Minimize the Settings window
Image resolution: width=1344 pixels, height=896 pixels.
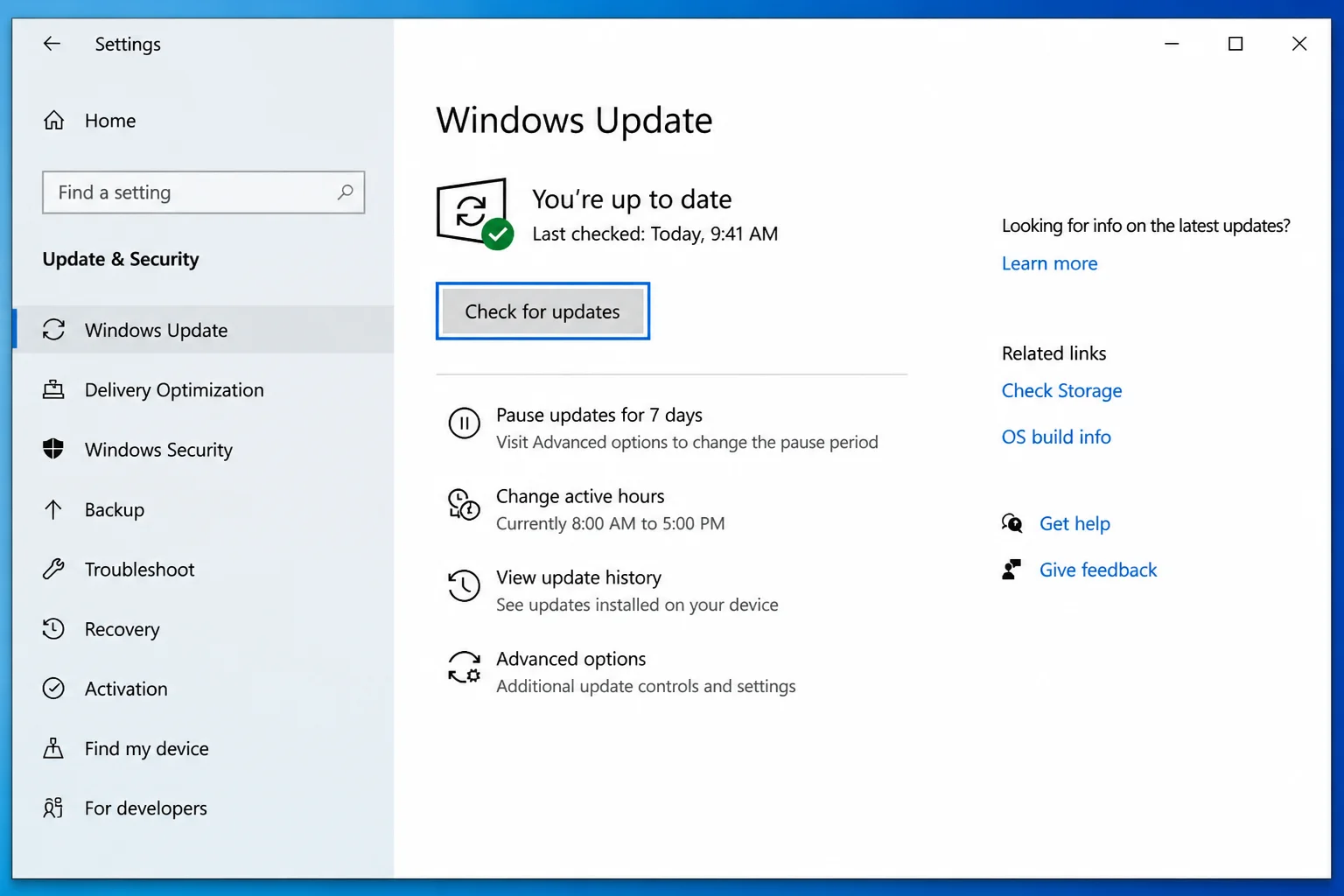point(1172,44)
